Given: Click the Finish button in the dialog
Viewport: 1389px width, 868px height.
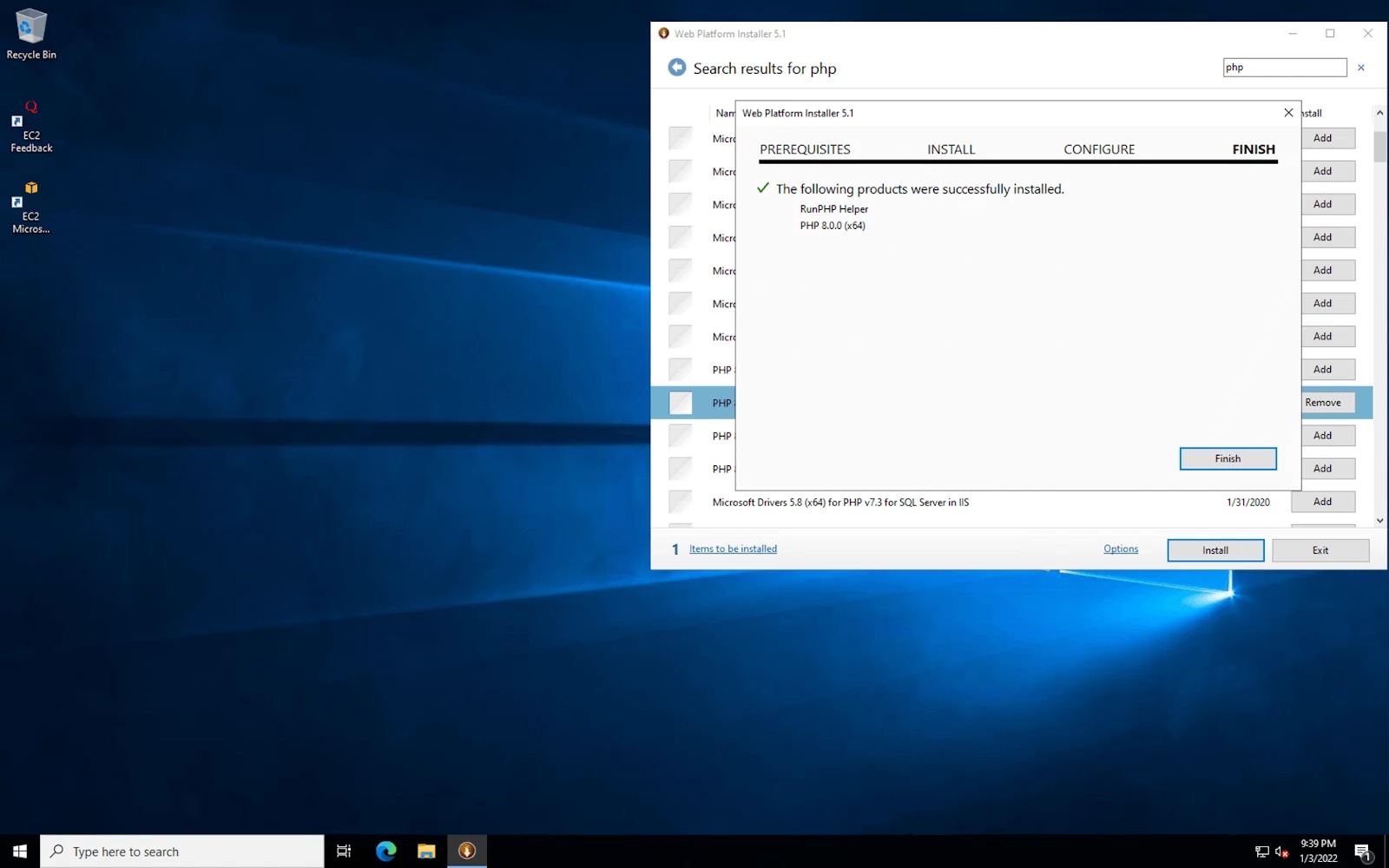Looking at the screenshot, I should (x=1228, y=458).
